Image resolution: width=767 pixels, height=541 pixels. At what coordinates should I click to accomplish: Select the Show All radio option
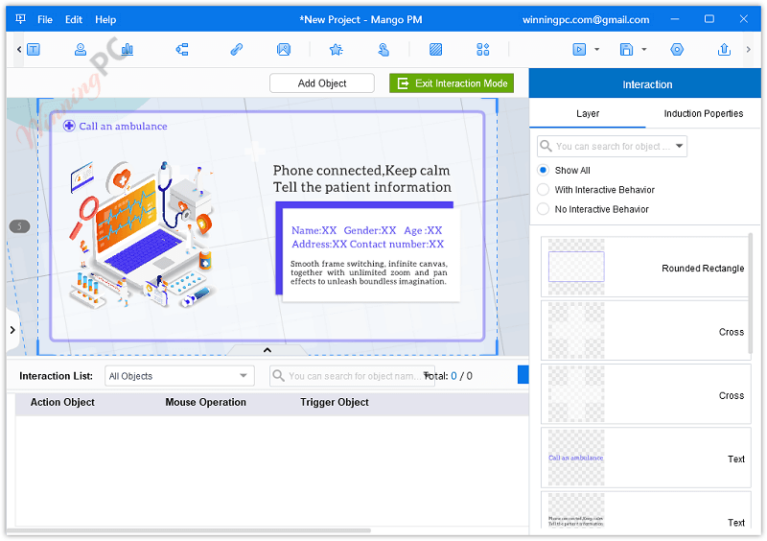pyautogui.click(x=543, y=170)
